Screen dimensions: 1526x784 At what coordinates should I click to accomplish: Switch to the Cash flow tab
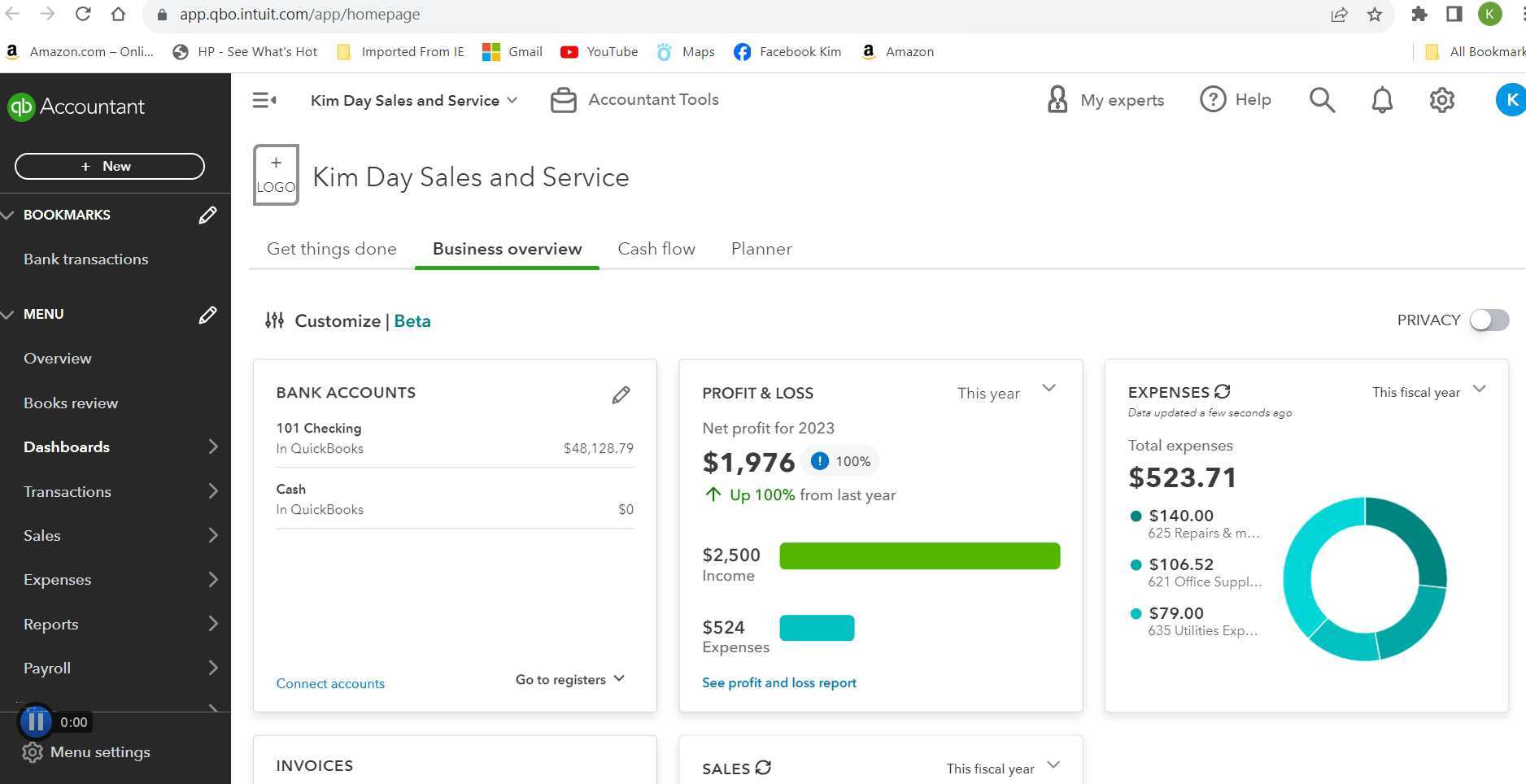pyautogui.click(x=656, y=249)
